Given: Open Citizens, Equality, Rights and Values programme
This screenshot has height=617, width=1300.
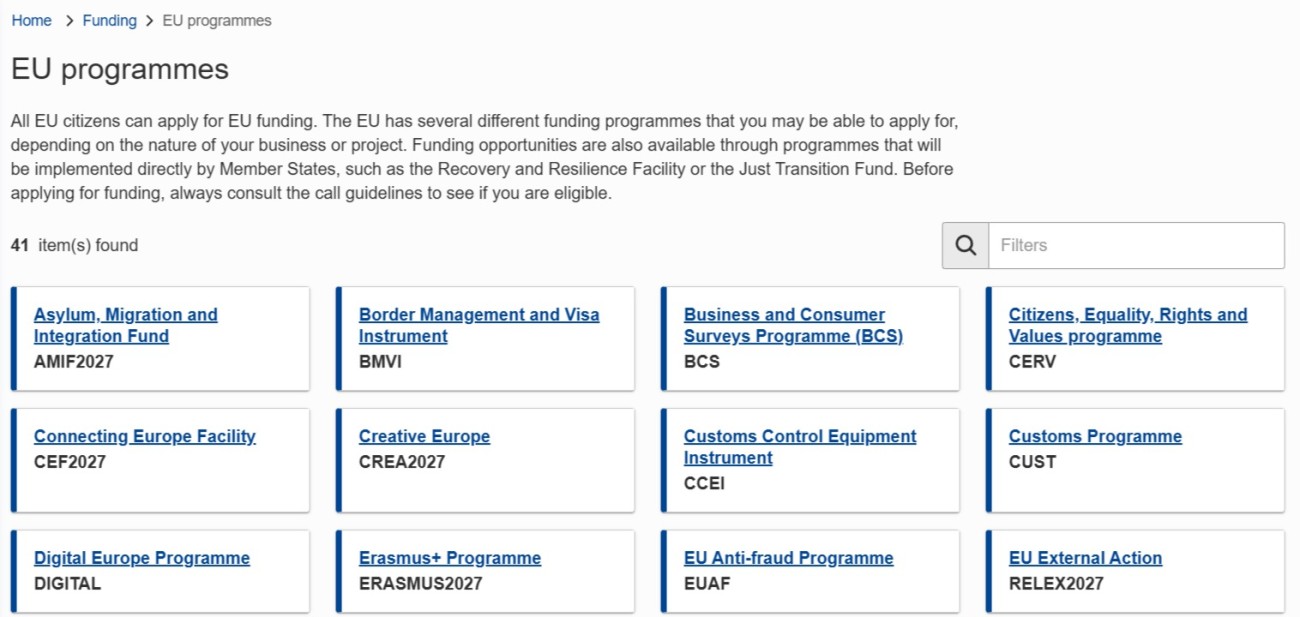Looking at the screenshot, I should tap(1127, 325).
